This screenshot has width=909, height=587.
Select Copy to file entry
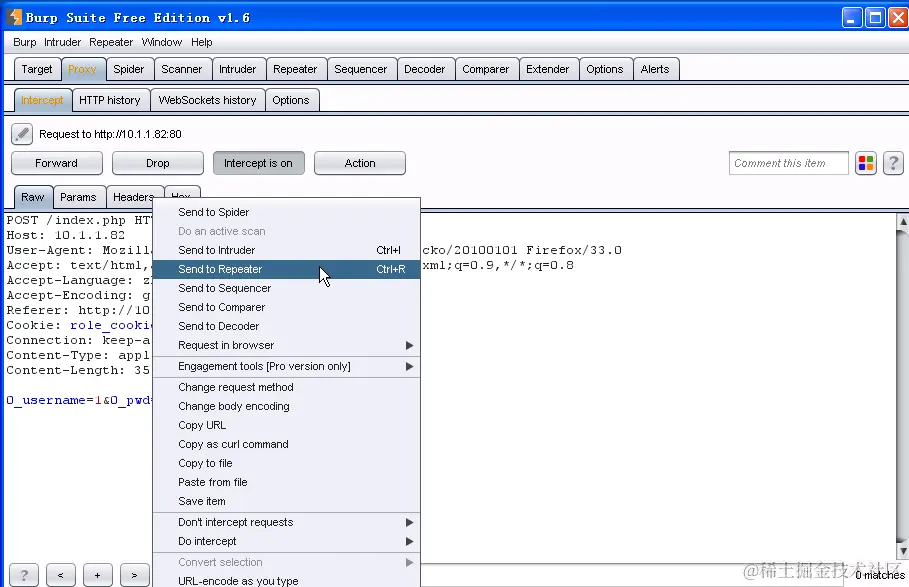click(286, 464)
